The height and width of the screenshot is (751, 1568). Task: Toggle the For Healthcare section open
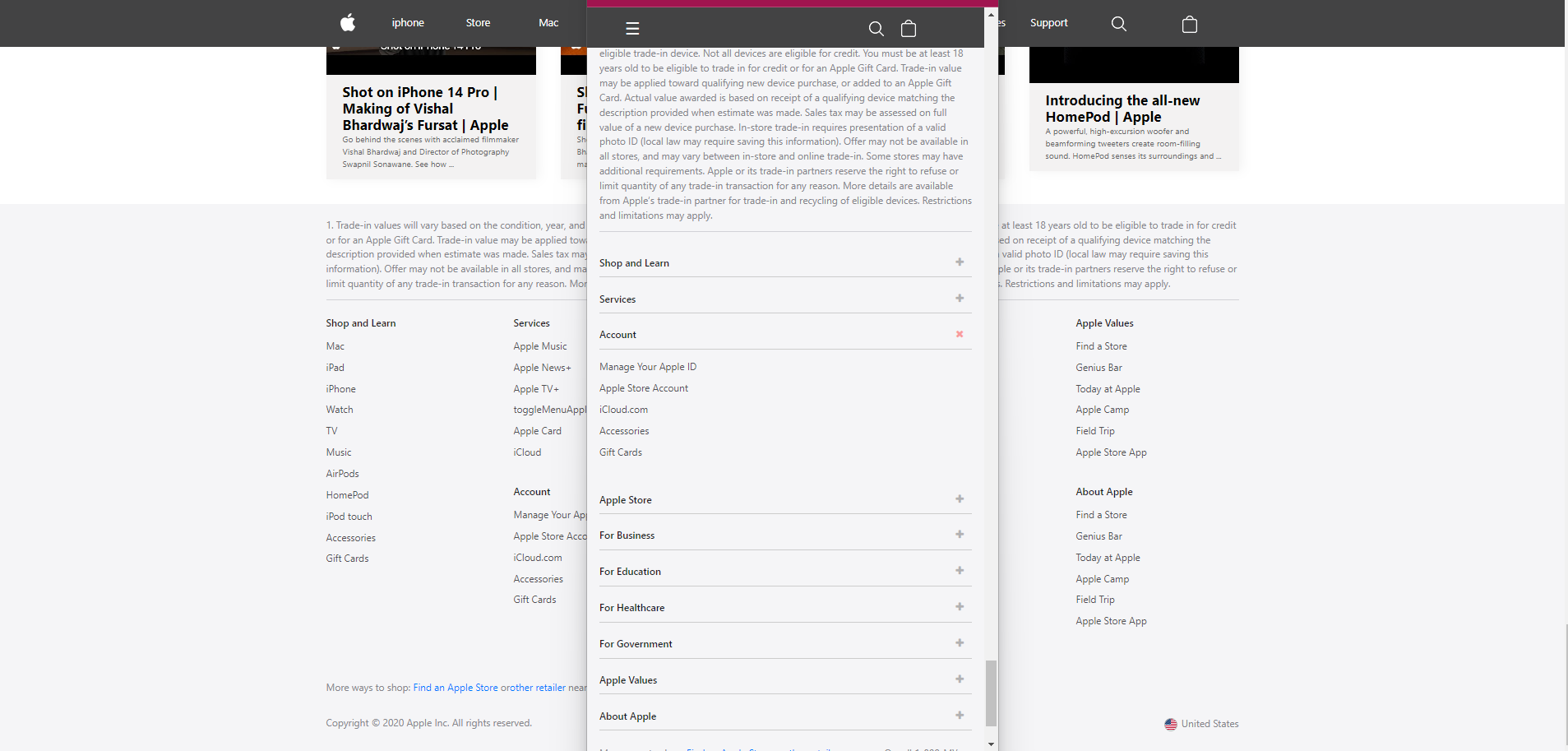click(x=959, y=607)
